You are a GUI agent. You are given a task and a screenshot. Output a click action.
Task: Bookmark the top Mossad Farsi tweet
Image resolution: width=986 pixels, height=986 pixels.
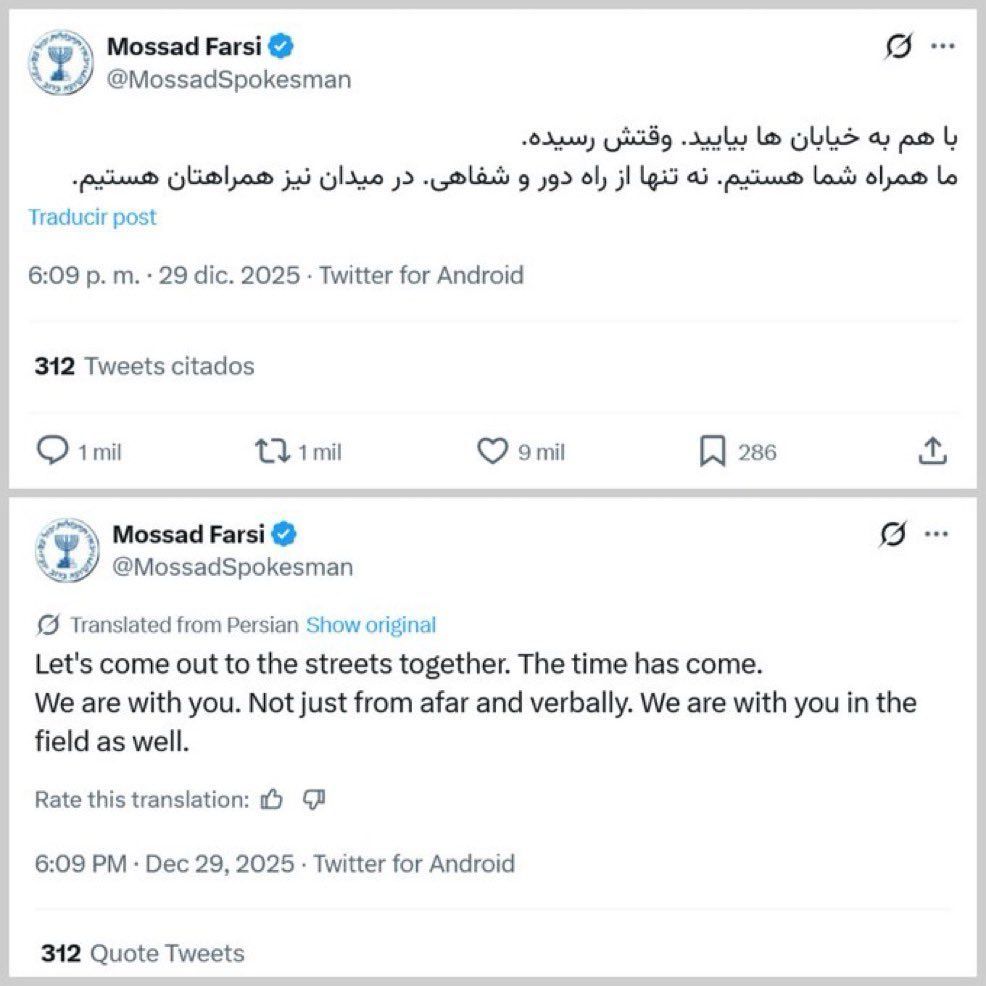tap(711, 453)
